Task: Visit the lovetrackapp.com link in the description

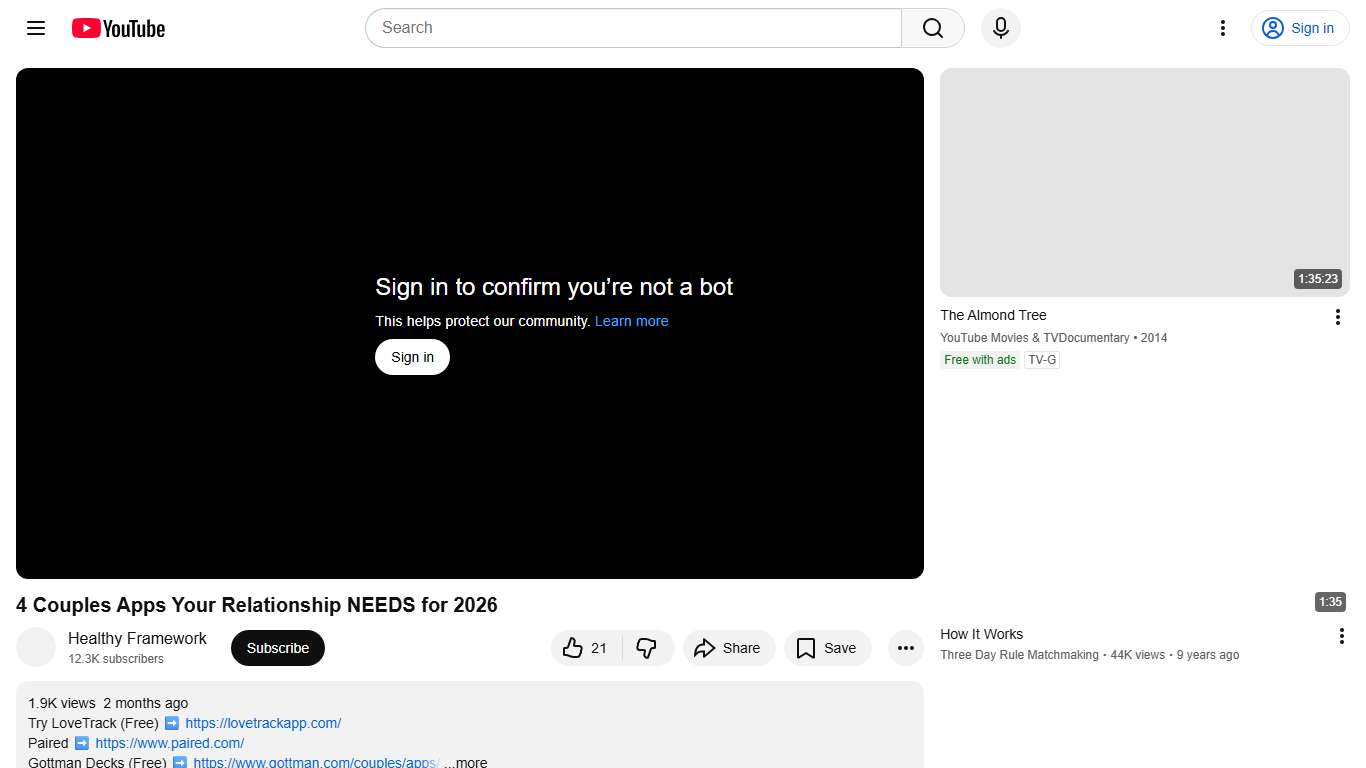Action: point(262,723)
